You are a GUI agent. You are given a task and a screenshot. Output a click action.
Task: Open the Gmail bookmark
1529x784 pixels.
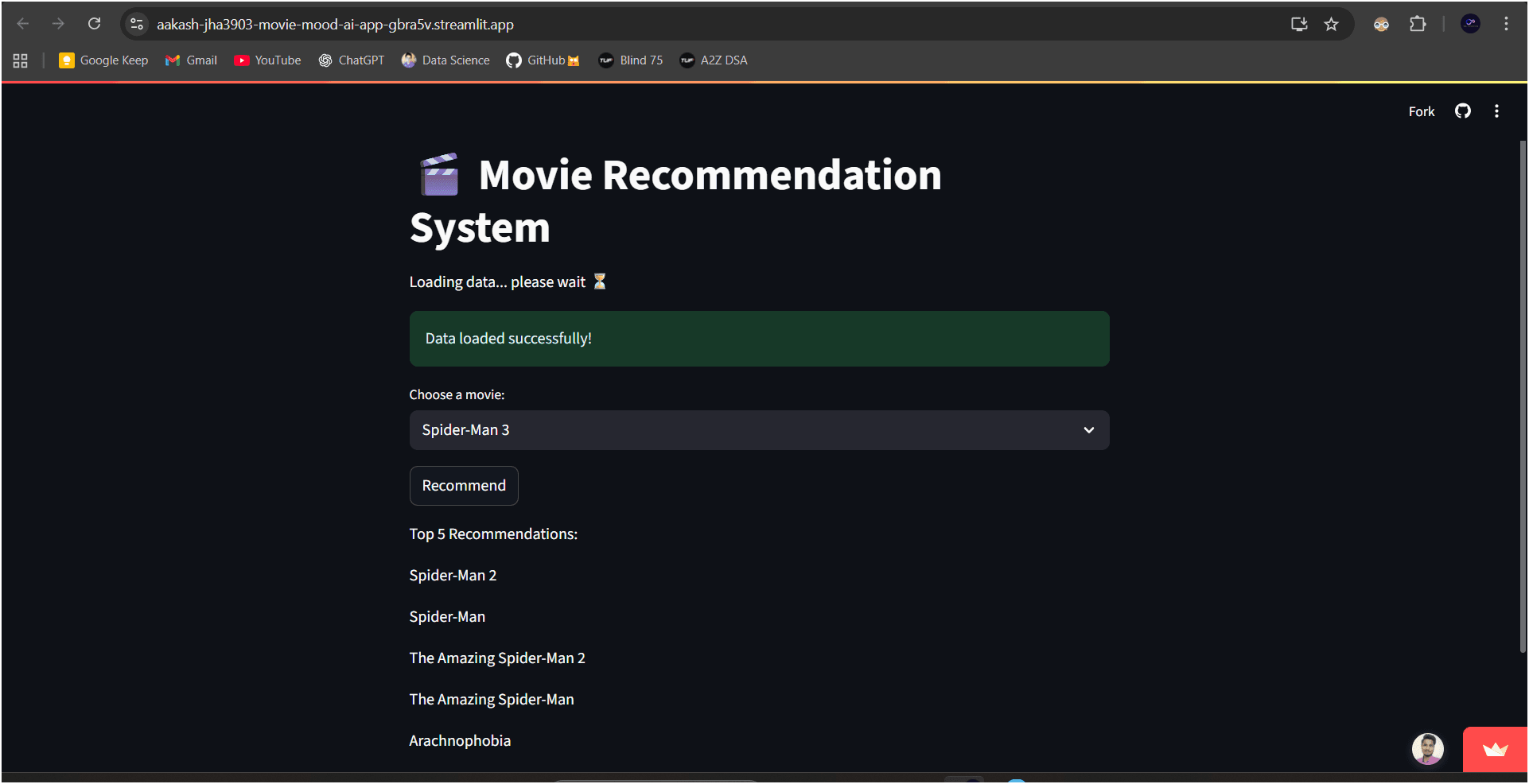190,60
